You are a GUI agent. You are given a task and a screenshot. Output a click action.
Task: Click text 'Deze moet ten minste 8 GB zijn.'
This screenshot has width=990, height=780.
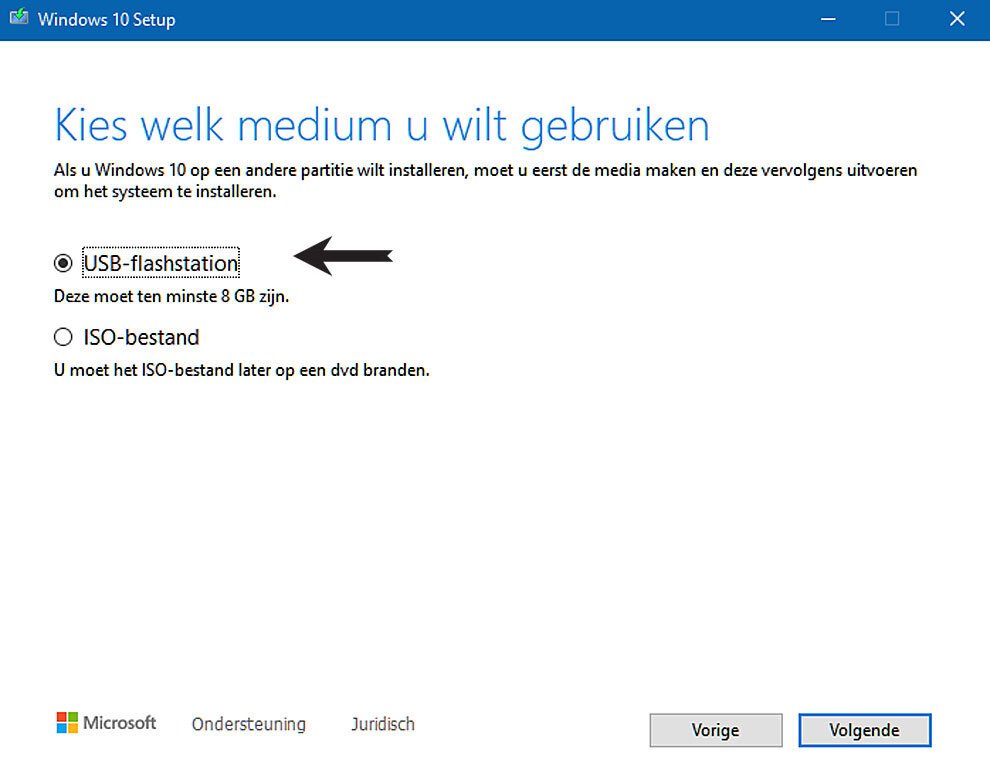[172, 296]
